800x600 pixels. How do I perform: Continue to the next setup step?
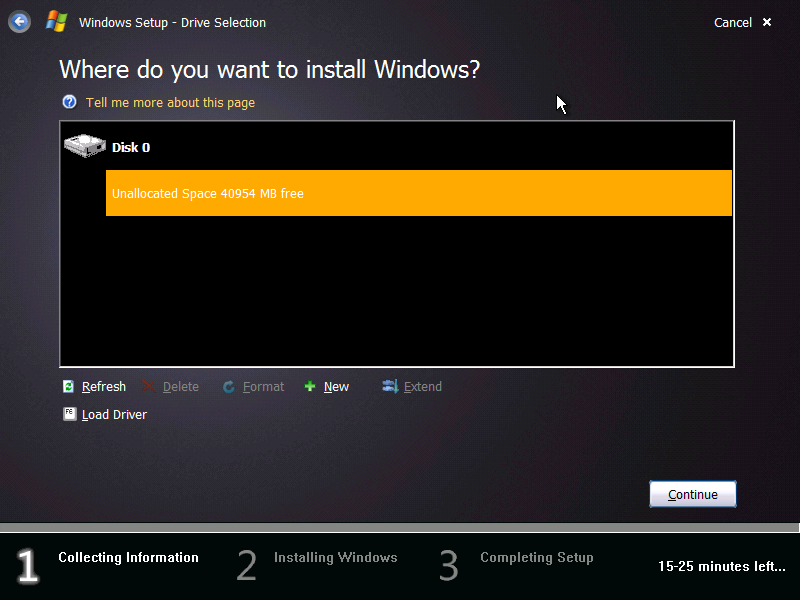tap(692, 494)
